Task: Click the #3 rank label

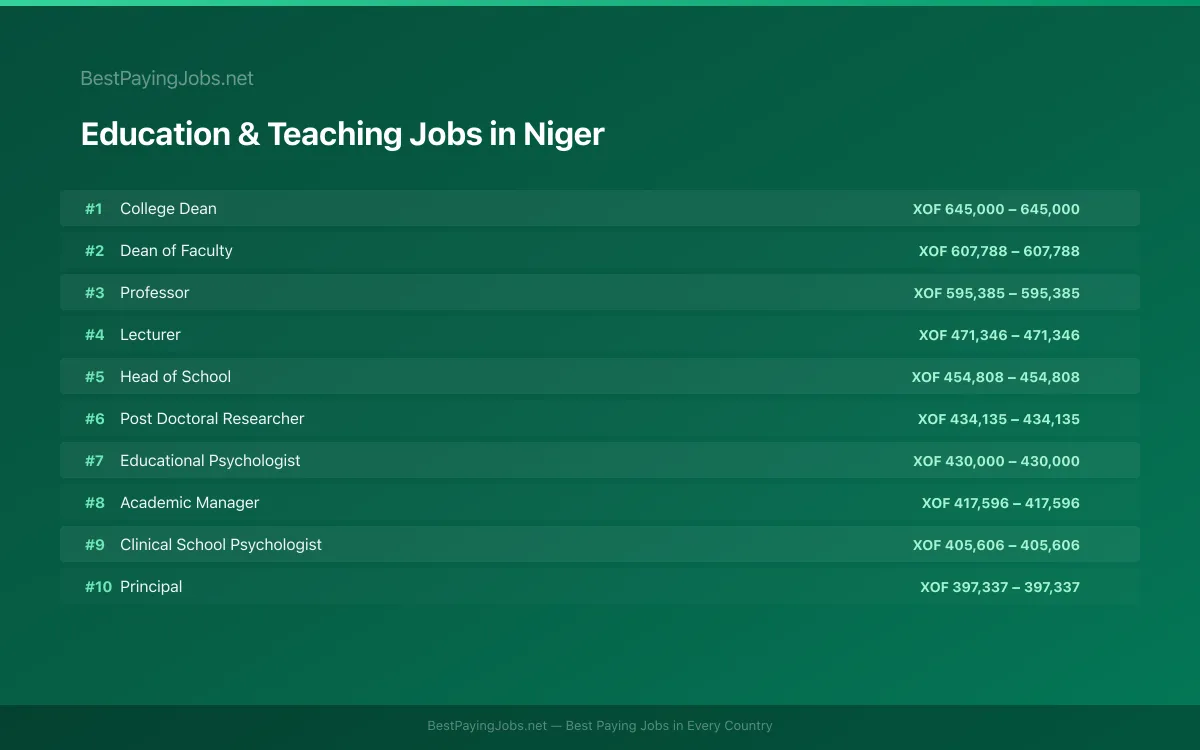Action: tap(94, 293)
